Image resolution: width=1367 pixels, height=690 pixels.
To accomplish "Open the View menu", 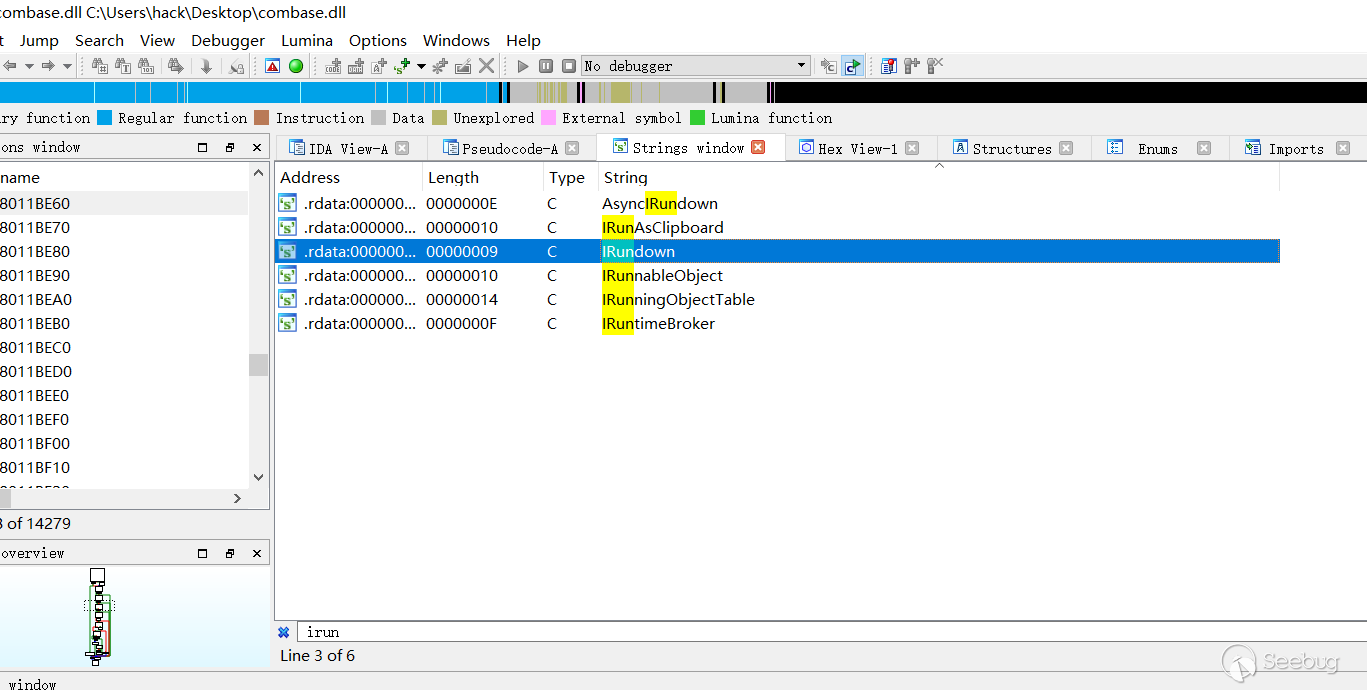I will [157, 40].
